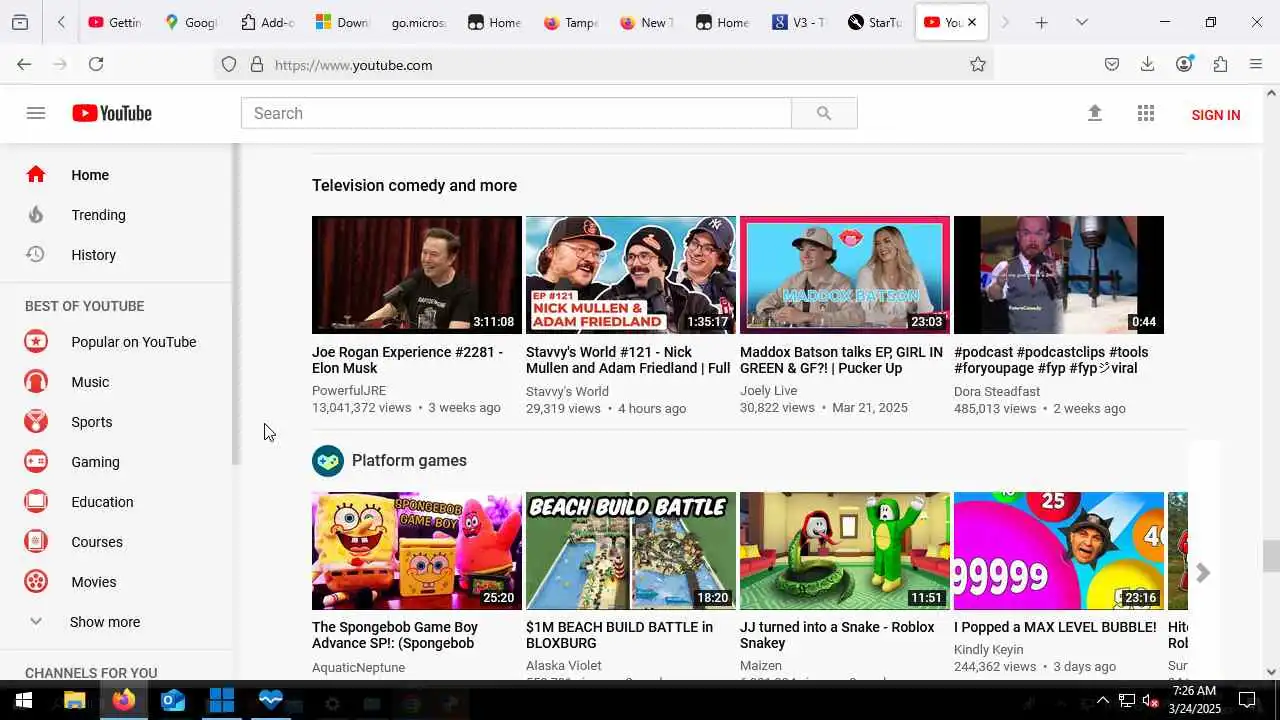Click the browser address bar URL
This screenshot has width=1280, height=720.
(354, 65)
